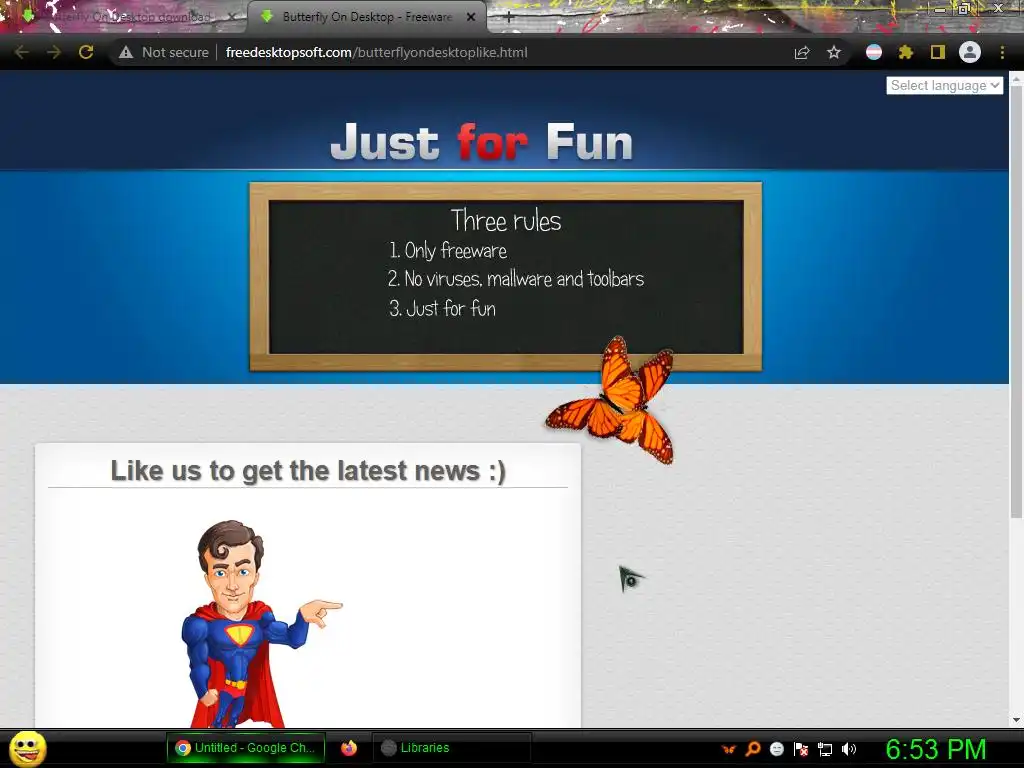Bookmark this page with the star icon
This screenshot has height=768, width=1024.
coord(834,52)
